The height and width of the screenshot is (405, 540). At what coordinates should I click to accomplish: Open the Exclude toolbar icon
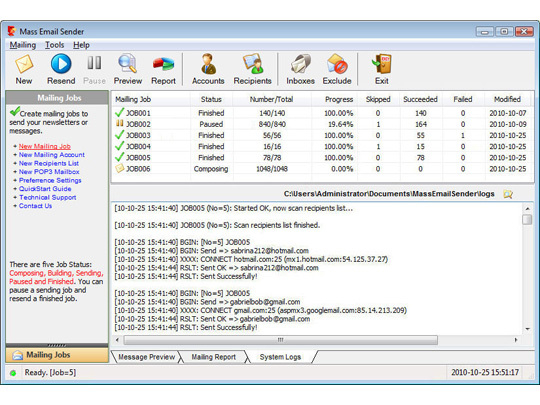[x=337, y=64]
